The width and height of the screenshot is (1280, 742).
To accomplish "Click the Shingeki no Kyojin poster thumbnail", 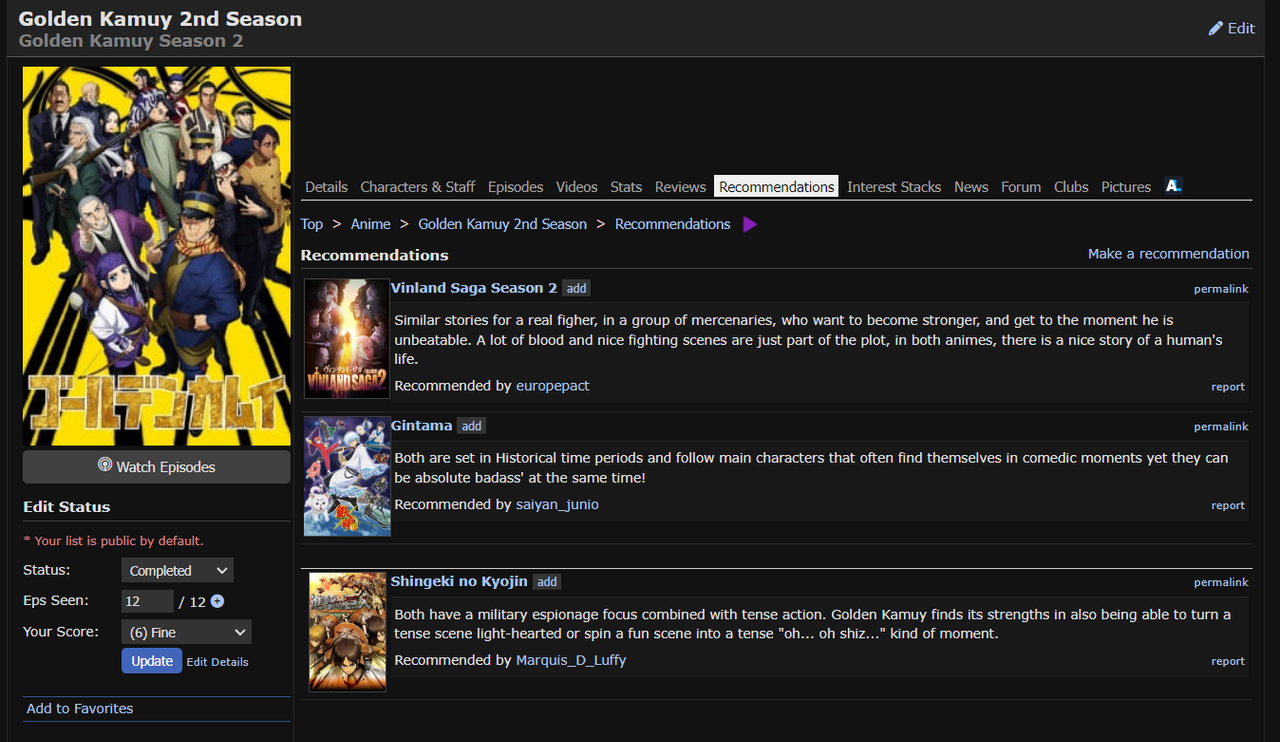I will tap(347, 632).
